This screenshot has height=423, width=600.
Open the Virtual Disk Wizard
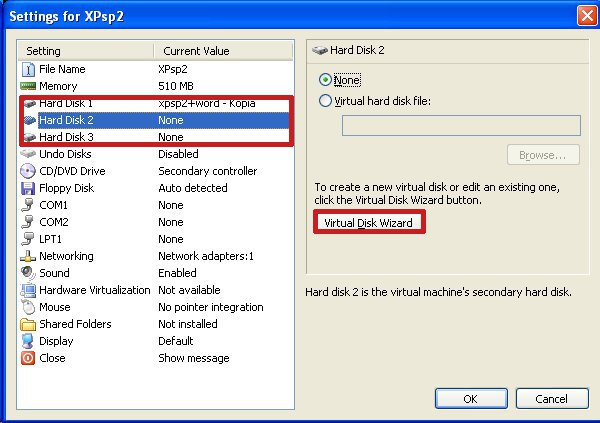368,223
